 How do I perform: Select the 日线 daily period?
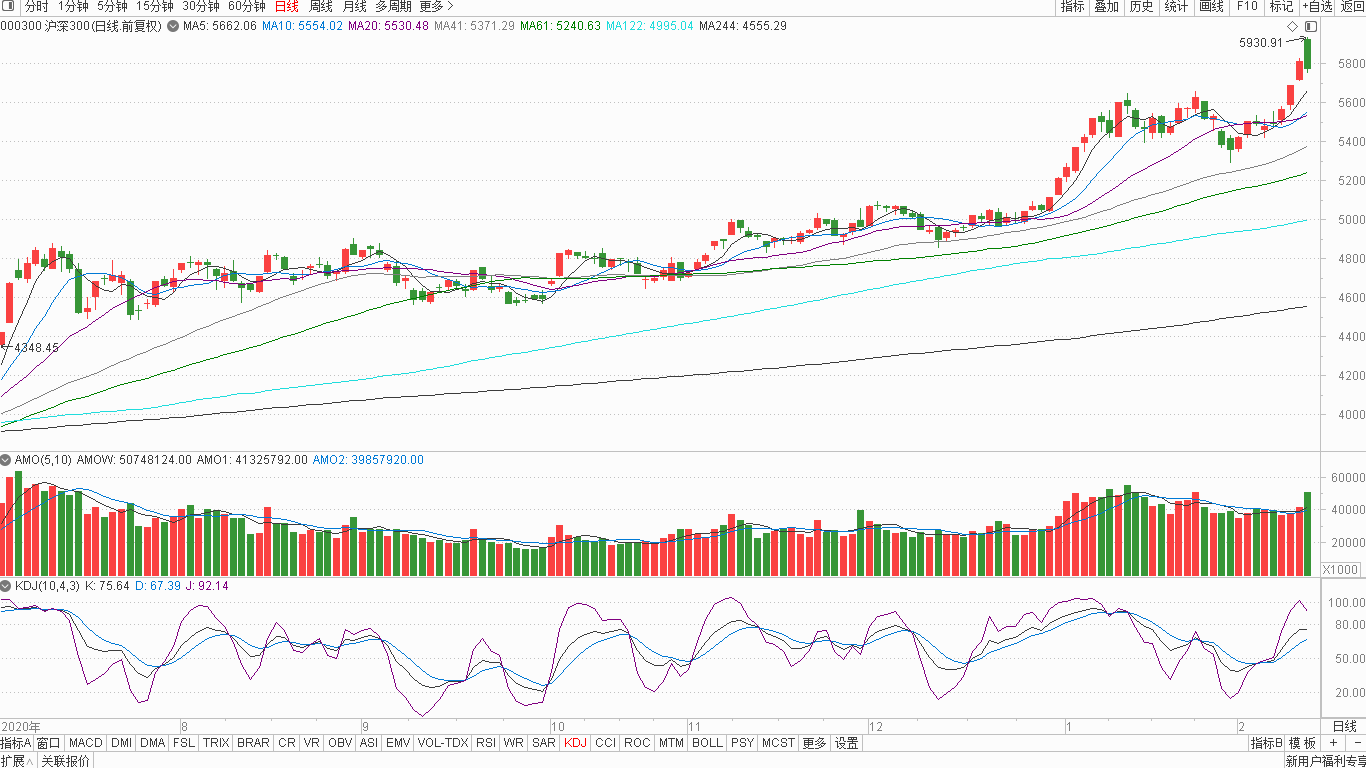coord(286,6)
